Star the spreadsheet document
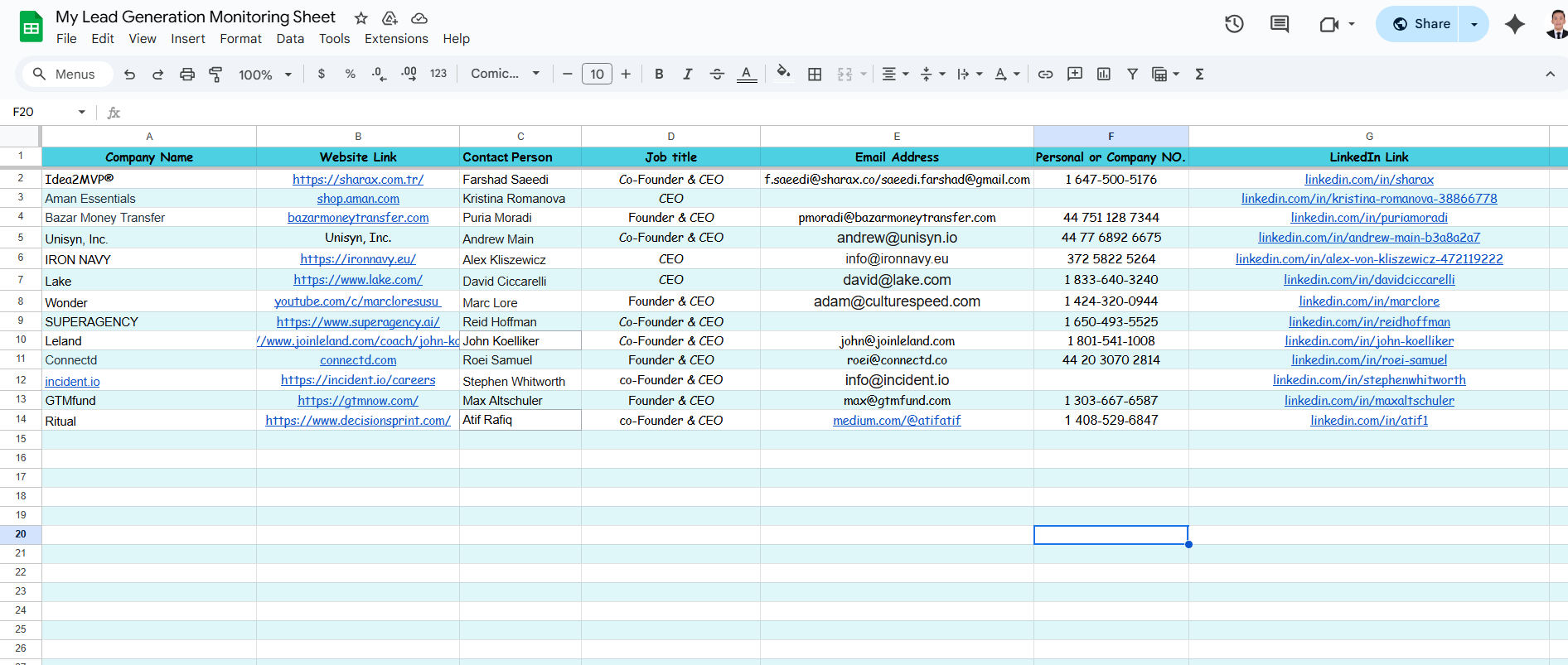 pos(361,18)
